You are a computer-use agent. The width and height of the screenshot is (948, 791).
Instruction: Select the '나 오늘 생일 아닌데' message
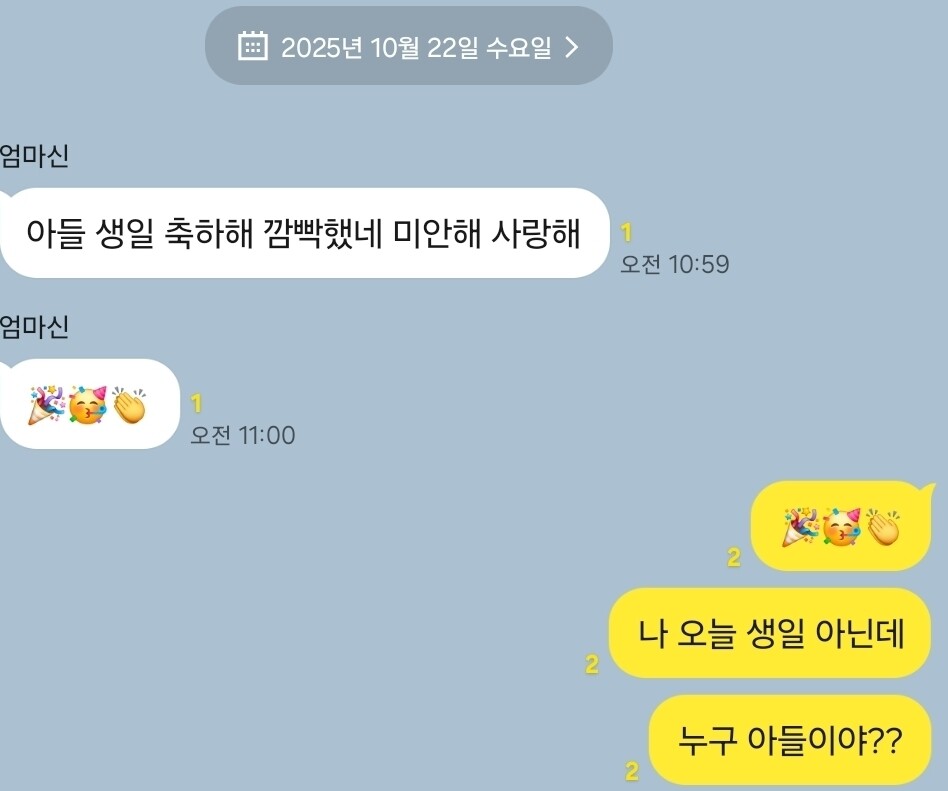(770, 633)
